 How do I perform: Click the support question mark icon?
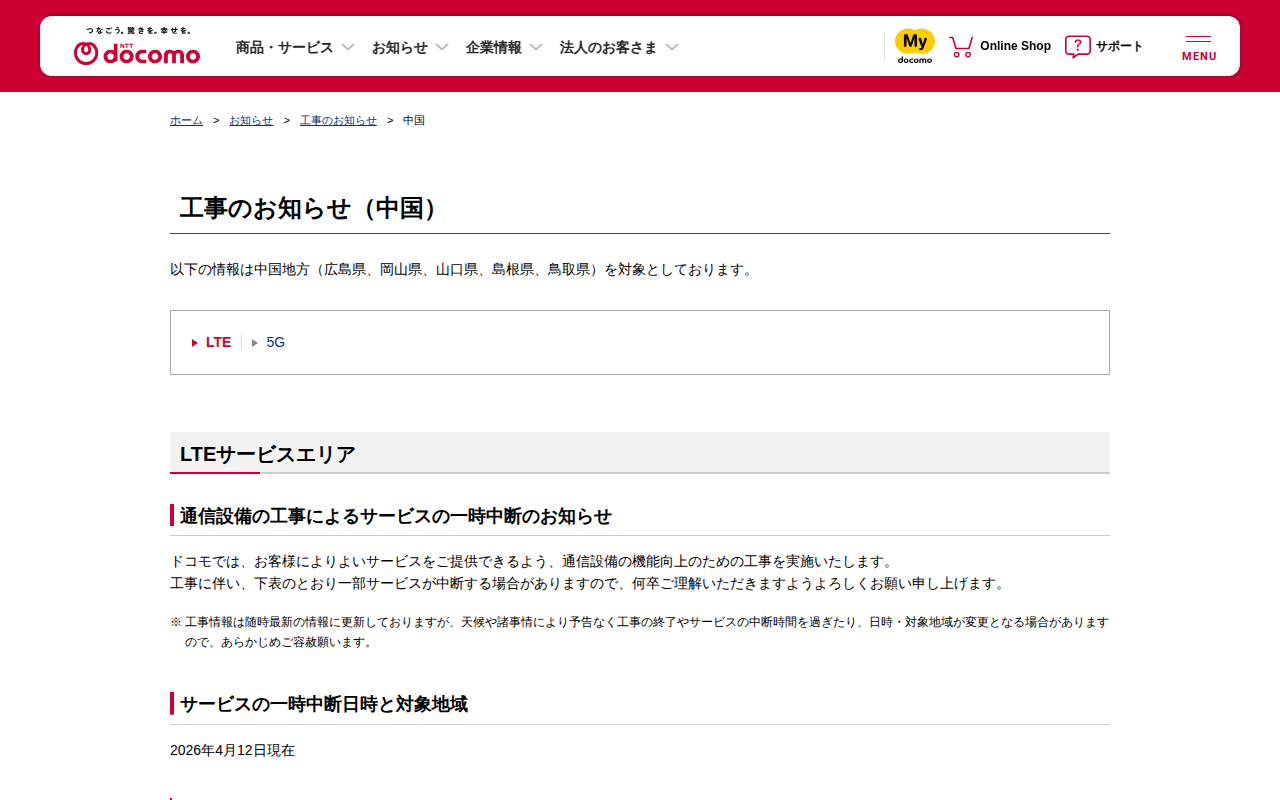1077,46
